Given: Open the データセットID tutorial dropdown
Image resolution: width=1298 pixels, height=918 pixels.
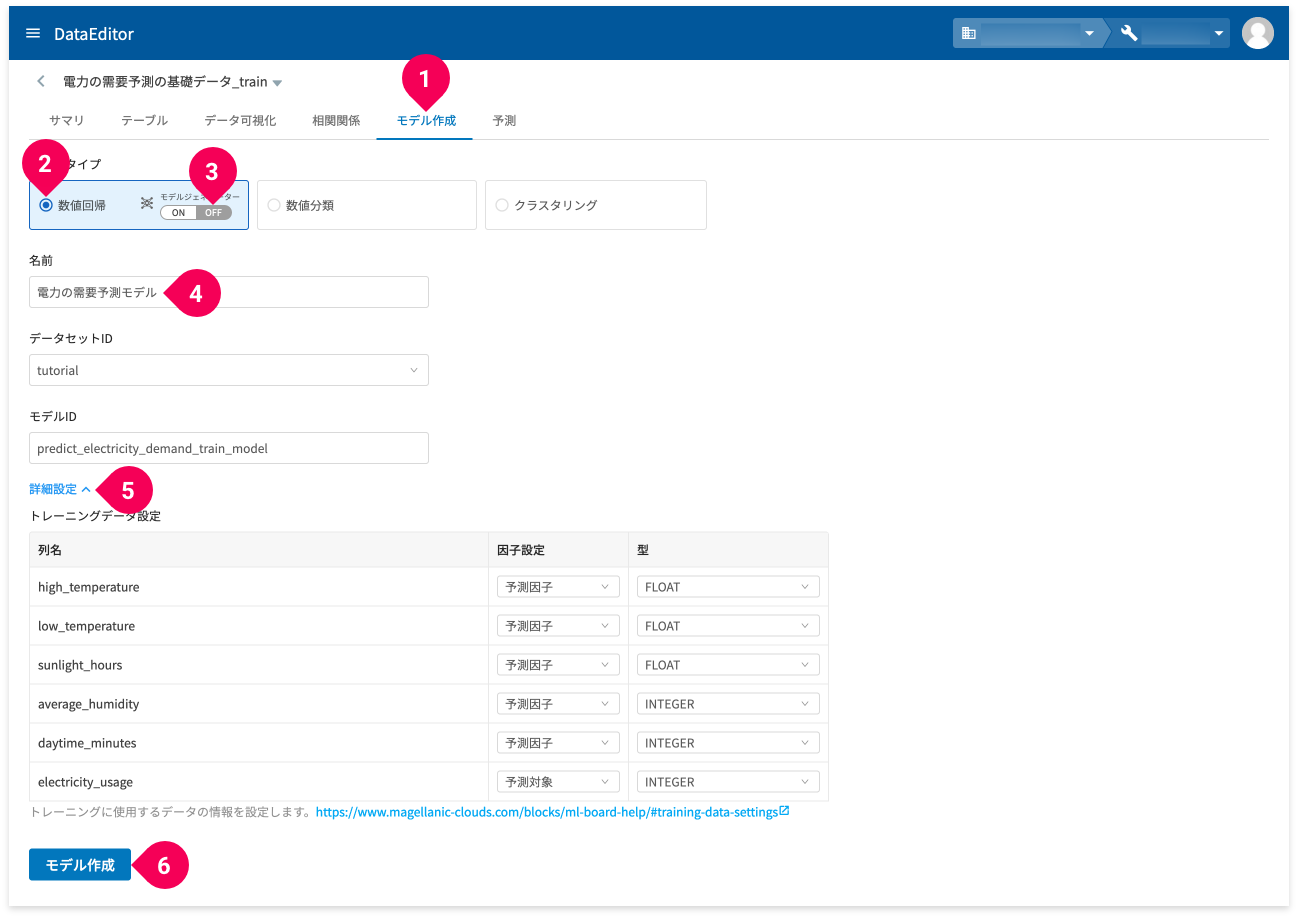Looking at the screenshot, I should click(229, 370).
